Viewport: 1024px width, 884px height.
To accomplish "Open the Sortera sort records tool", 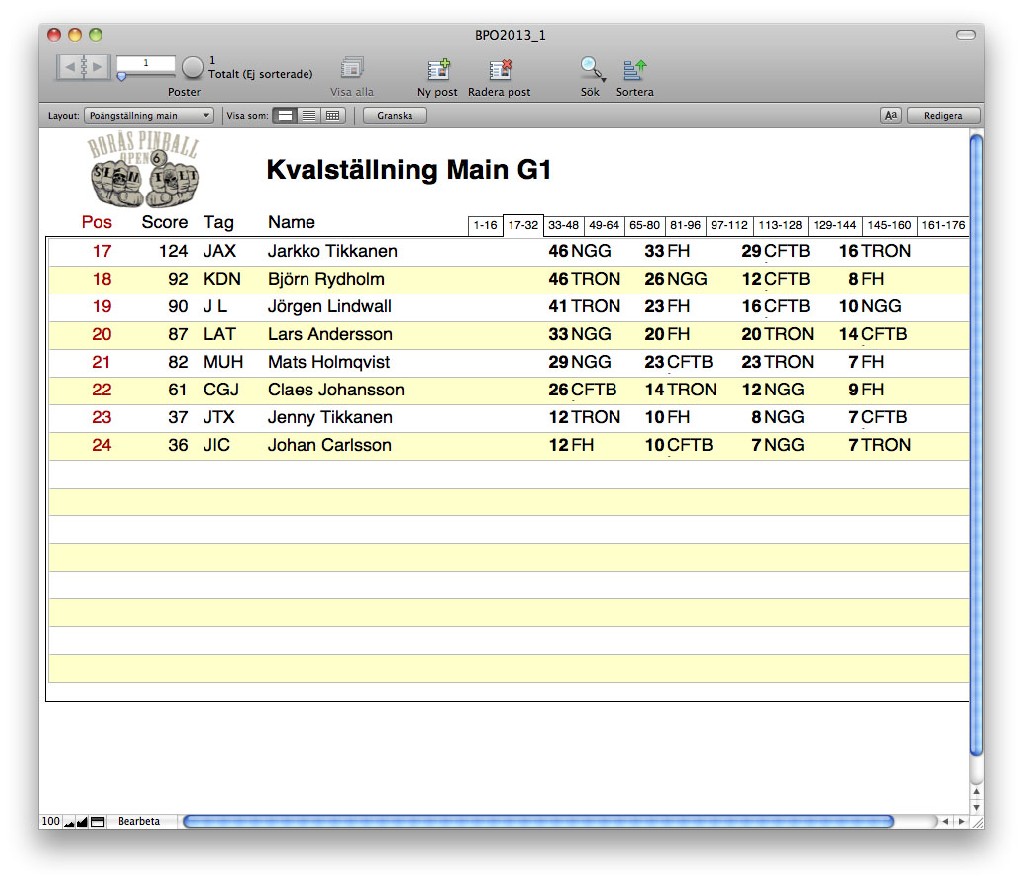I will (634, 69).
